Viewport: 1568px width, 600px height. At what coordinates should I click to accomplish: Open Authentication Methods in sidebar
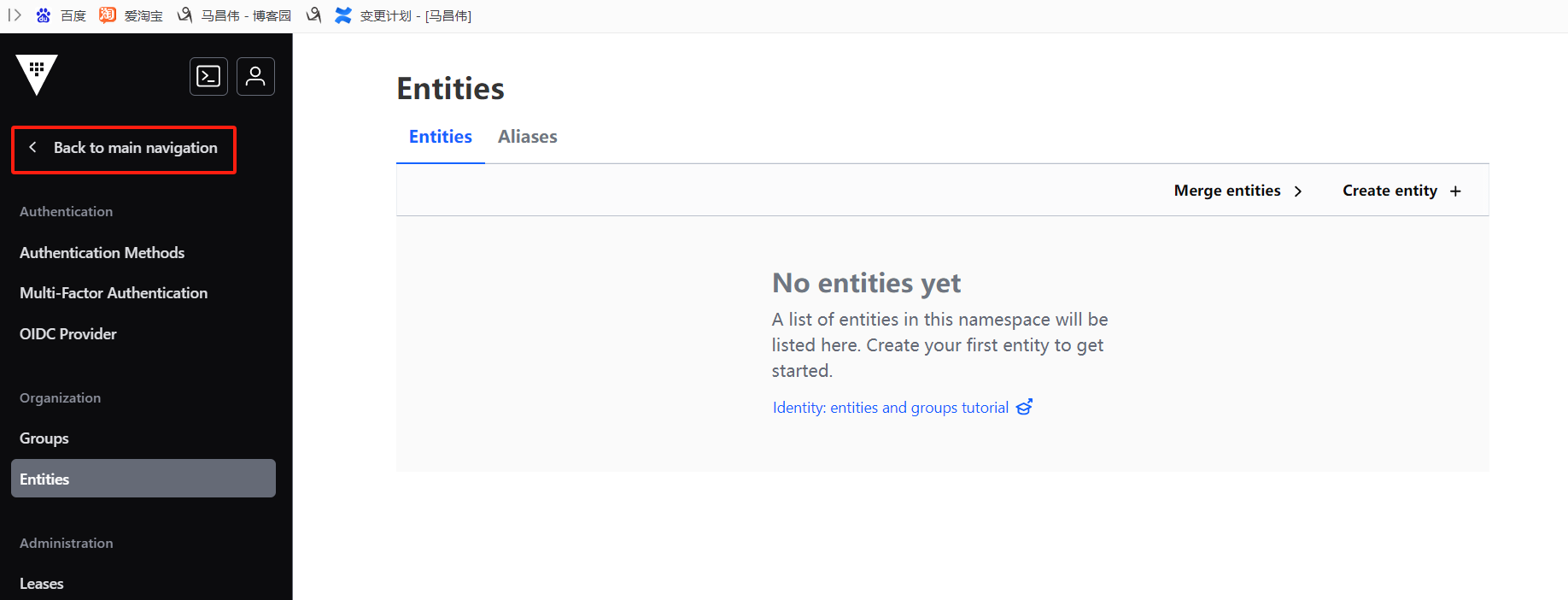102,253
